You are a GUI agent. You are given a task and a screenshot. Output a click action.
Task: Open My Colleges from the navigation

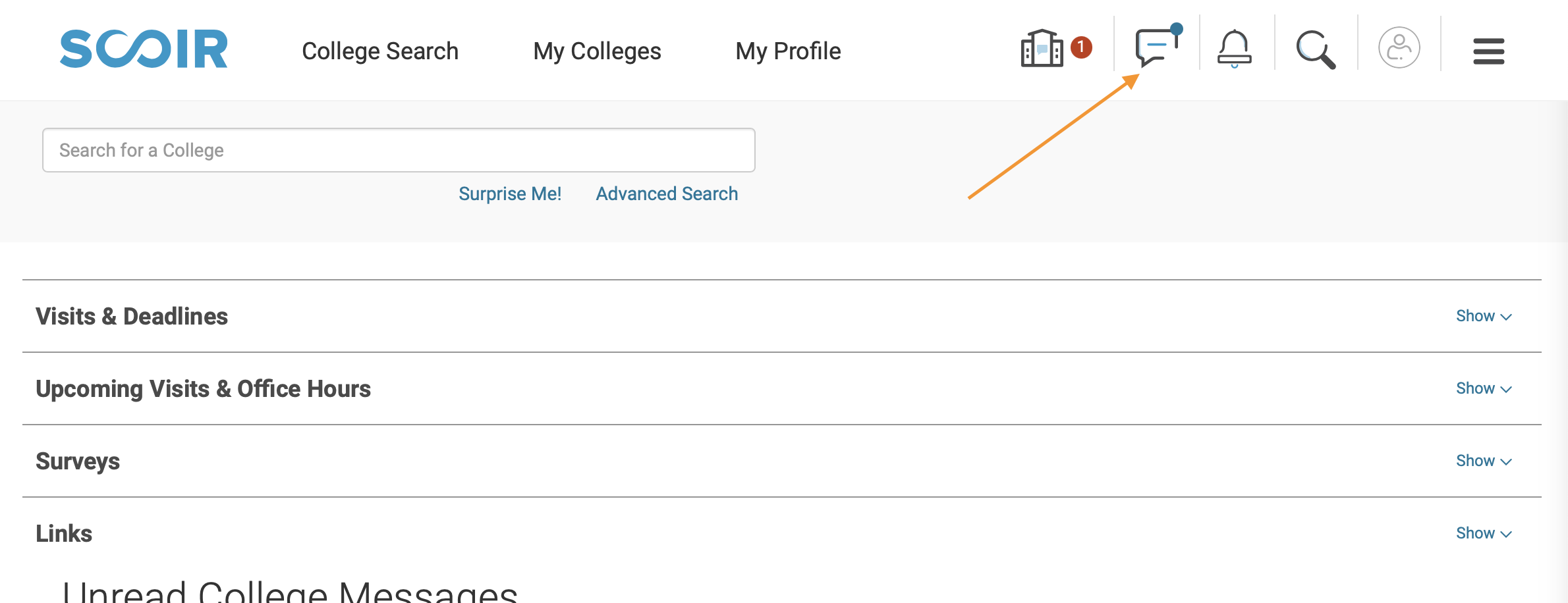click(x=597, y=51)
